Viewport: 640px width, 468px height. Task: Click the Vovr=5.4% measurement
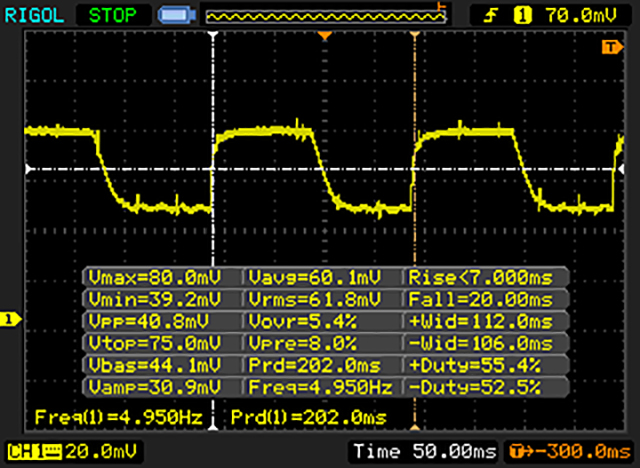(x=302, y=322)
